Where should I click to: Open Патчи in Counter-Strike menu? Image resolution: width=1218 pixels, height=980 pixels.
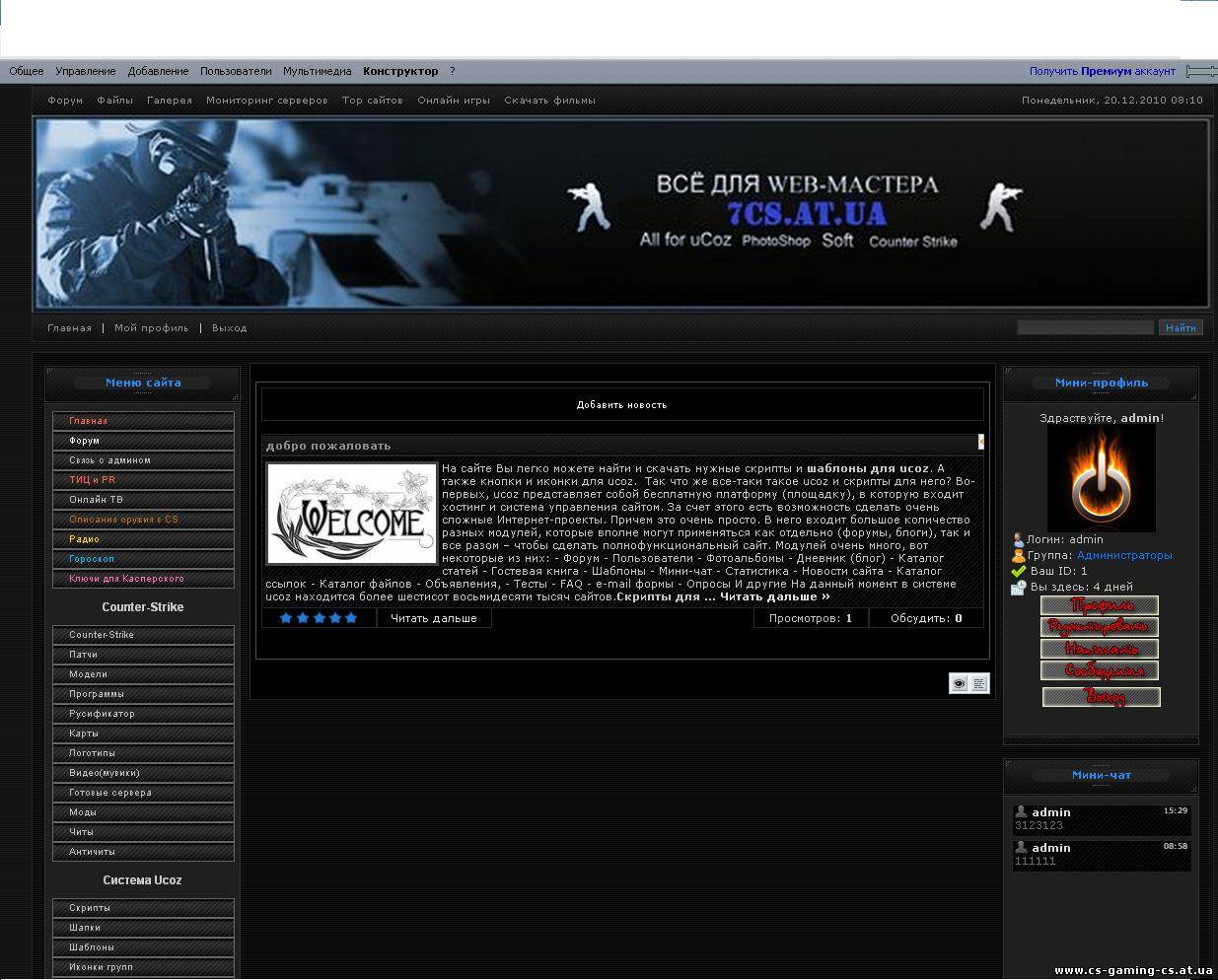pyautogui.click(x=143, y=655)
